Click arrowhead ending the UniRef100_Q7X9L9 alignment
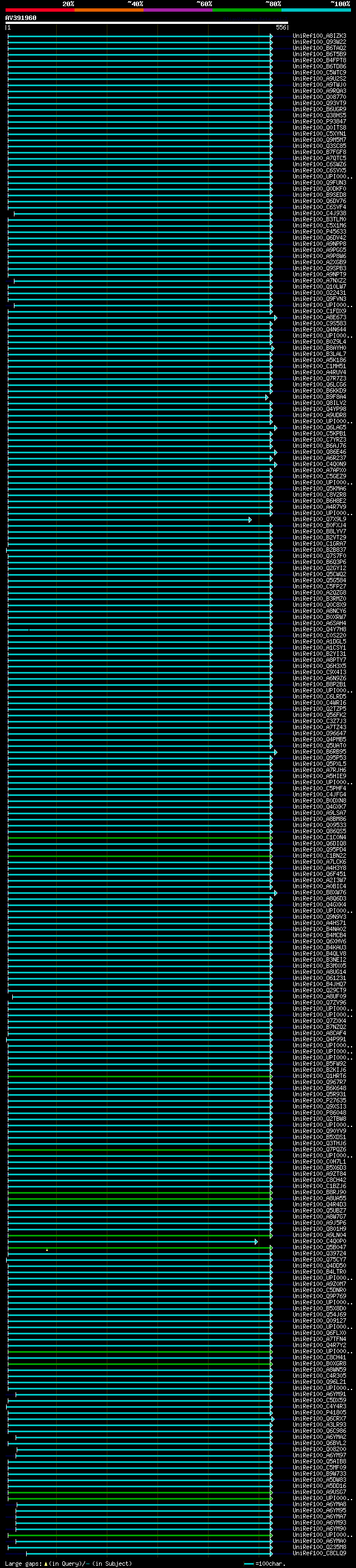This screenshot has width=356, height=1568. pos(250,520)
